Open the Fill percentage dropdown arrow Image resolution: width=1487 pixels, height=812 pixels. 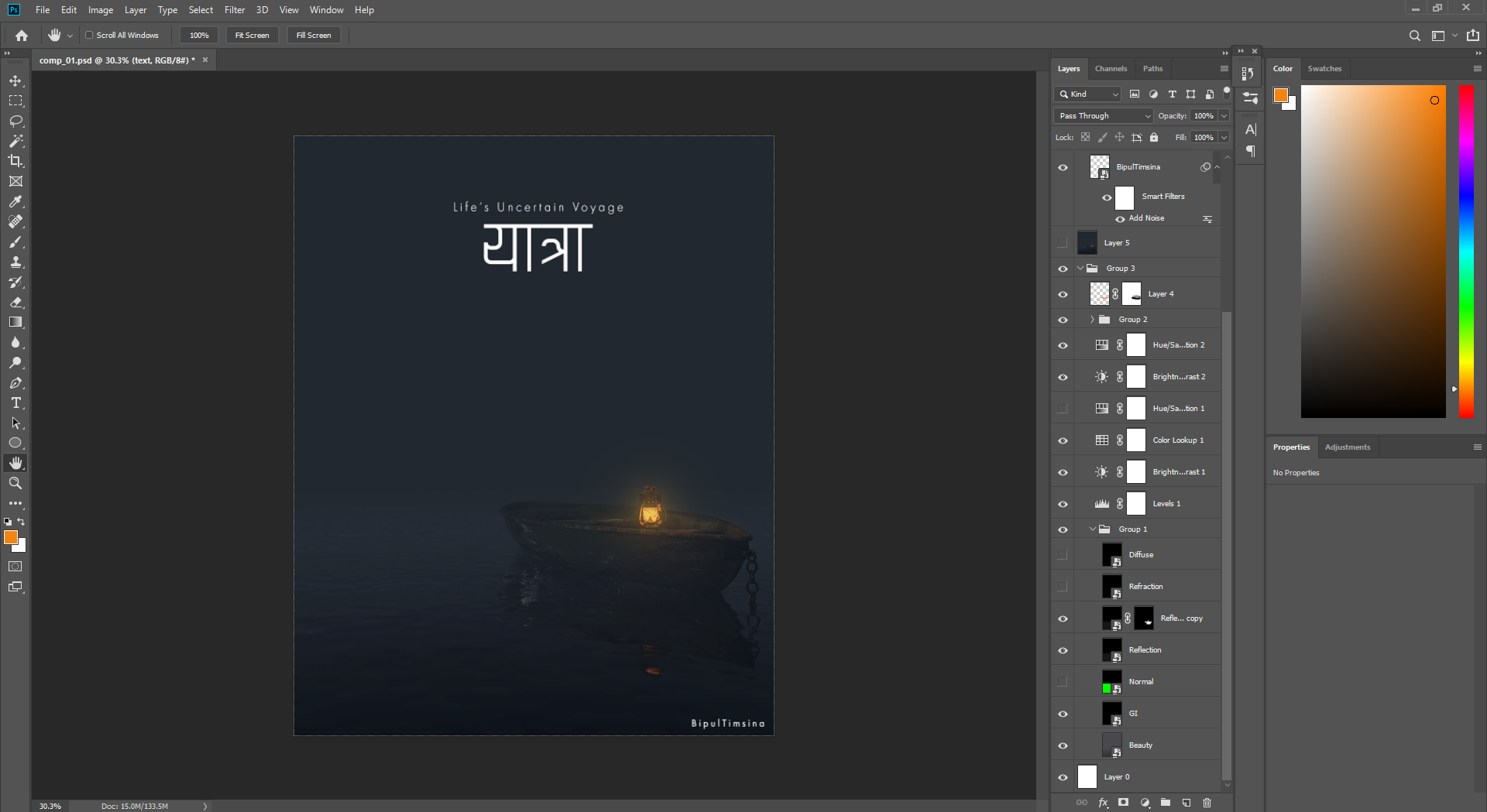[1224, 137]
